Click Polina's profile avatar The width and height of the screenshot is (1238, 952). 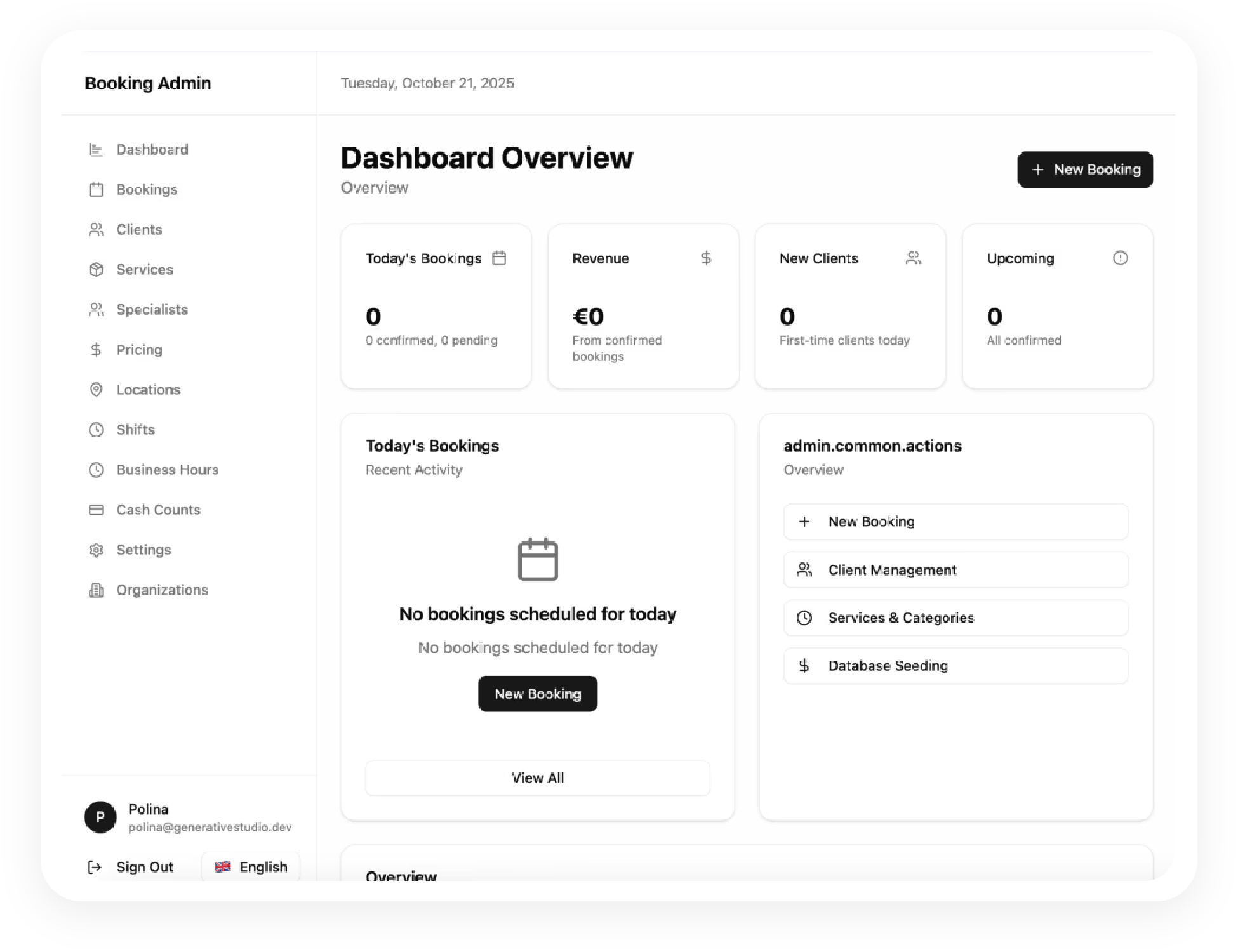[100, 817]
